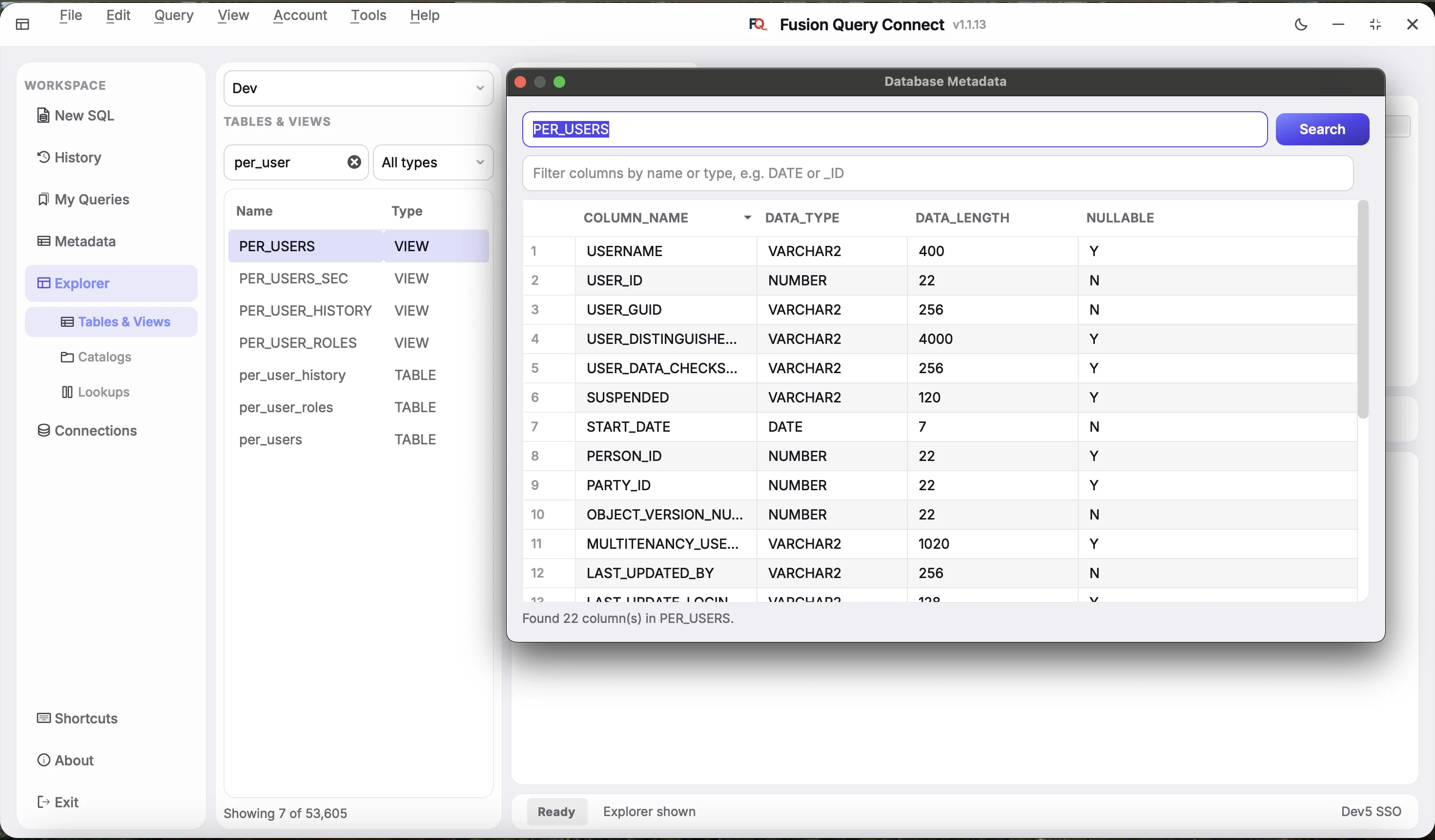Click the green zoom dot of the Database Metadata window

[x=560, y=82]
